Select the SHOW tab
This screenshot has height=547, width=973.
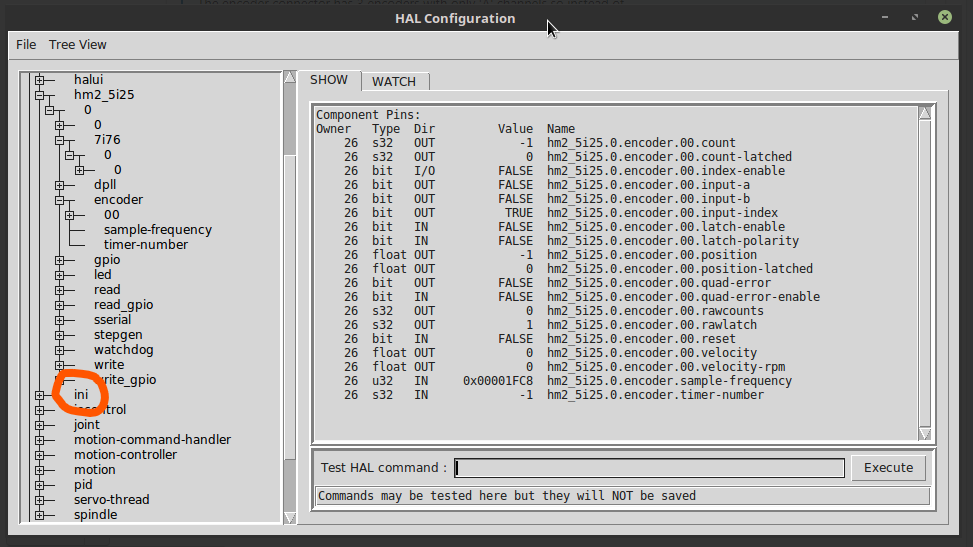pos(329,80)
